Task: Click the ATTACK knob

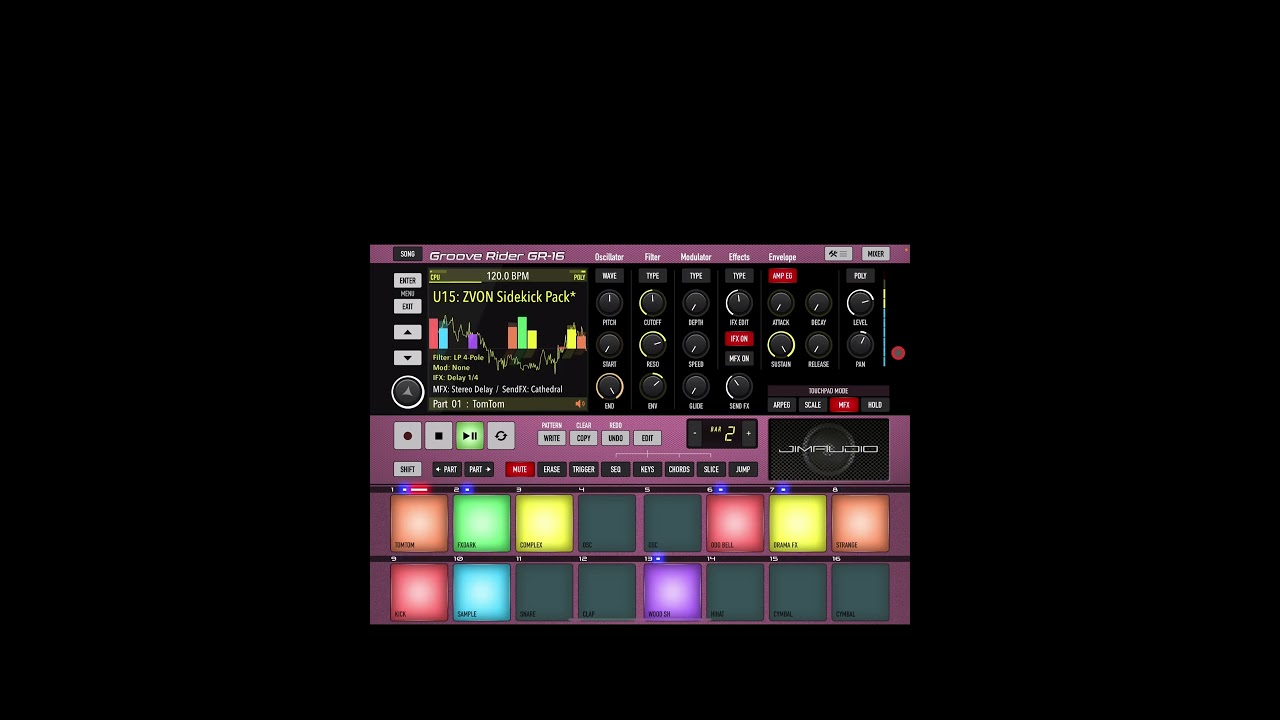Action: click(x=781, y=302)
